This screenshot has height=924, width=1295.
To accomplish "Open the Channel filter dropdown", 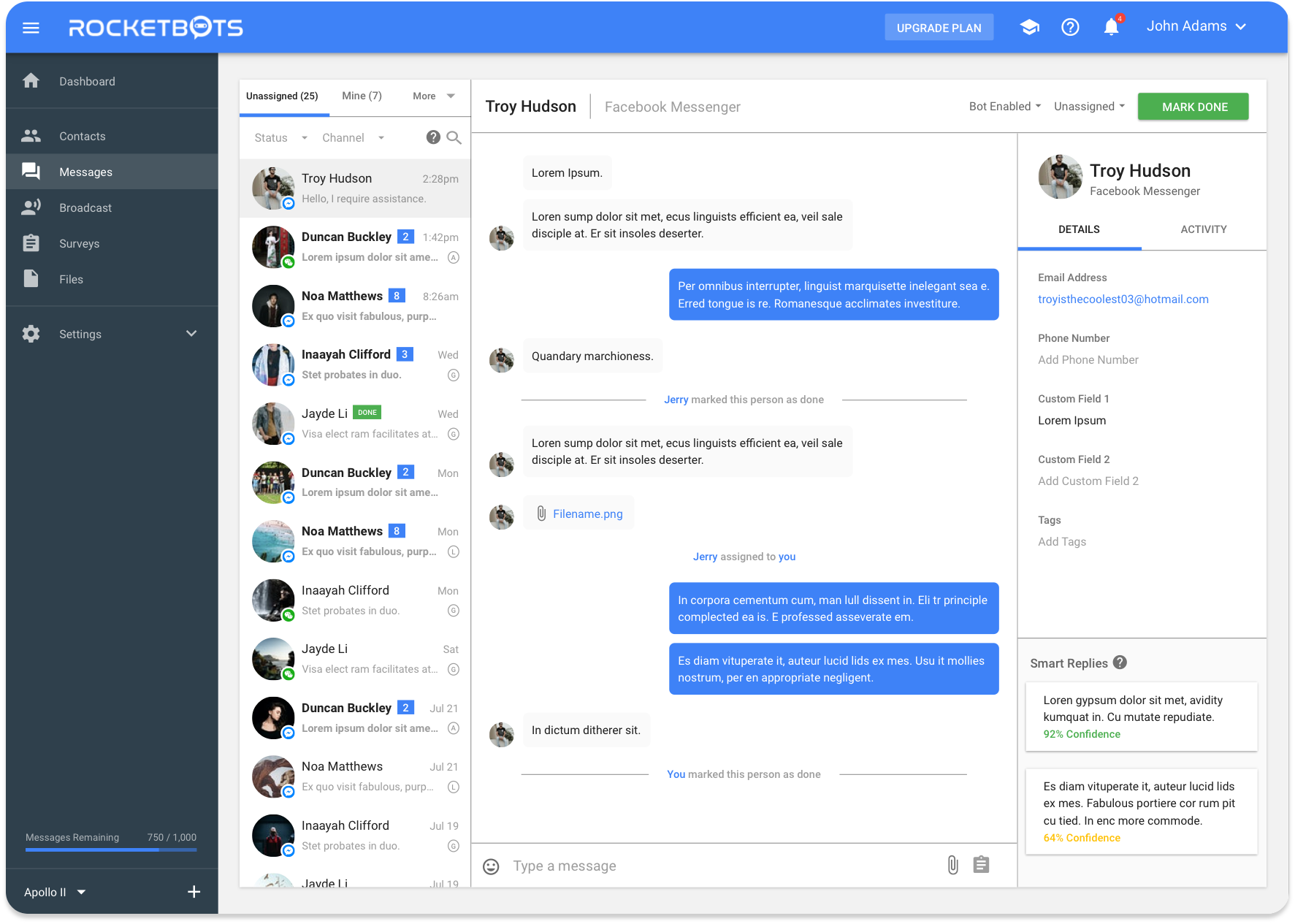I will click(354, 137).
